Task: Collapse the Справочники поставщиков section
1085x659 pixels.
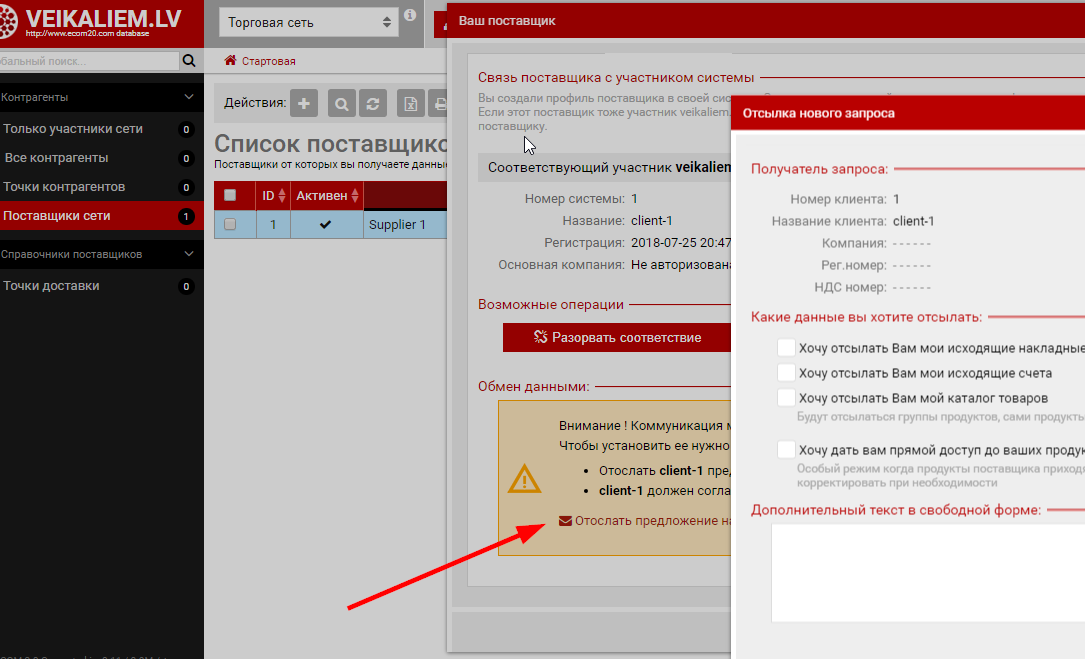Action: 189,254
